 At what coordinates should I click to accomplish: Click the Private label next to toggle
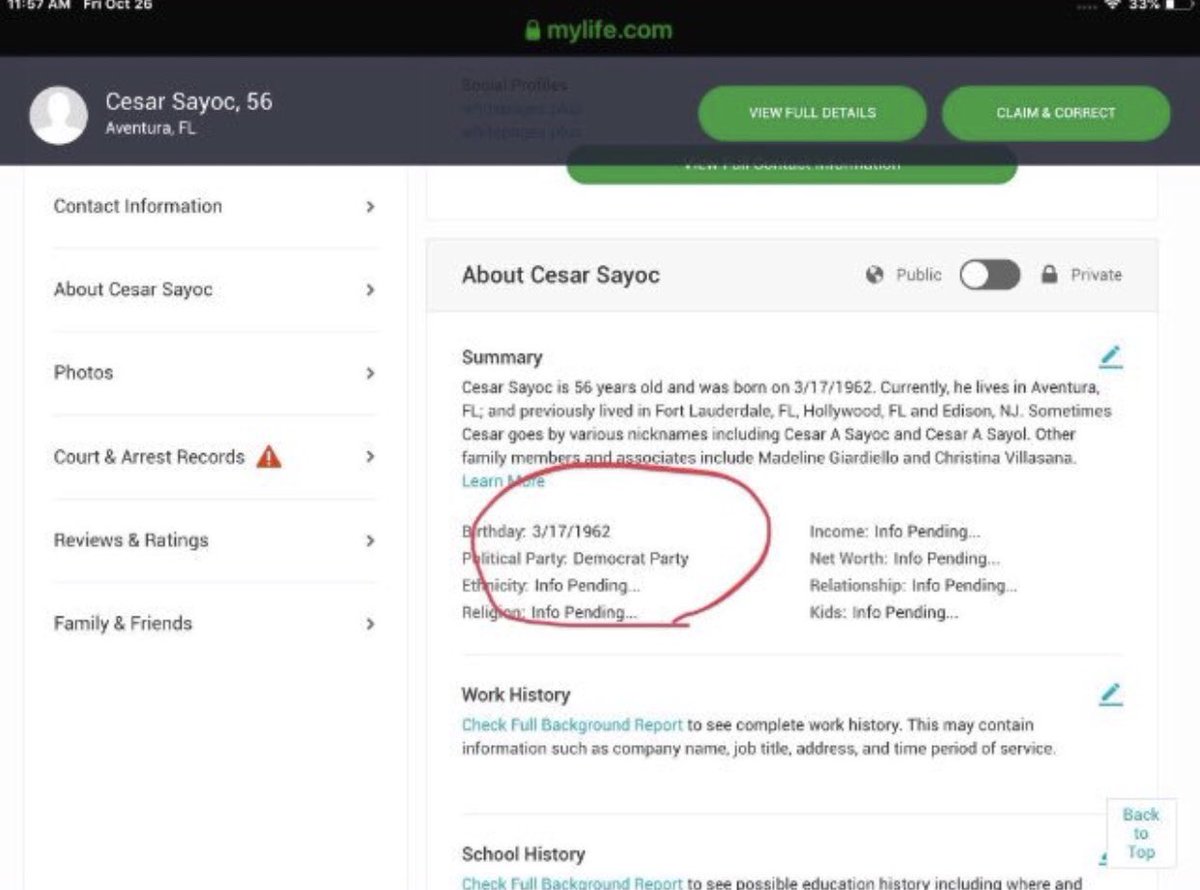(1097, 275)
